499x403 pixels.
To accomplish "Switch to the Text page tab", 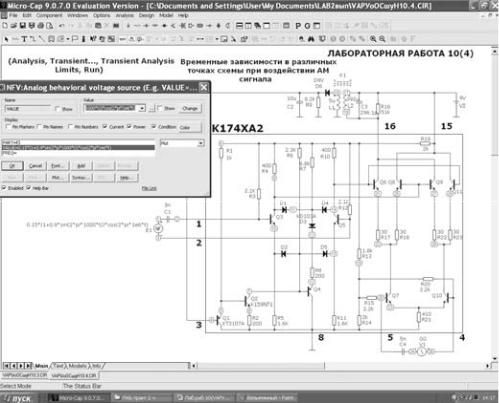I will pos(58,366).
